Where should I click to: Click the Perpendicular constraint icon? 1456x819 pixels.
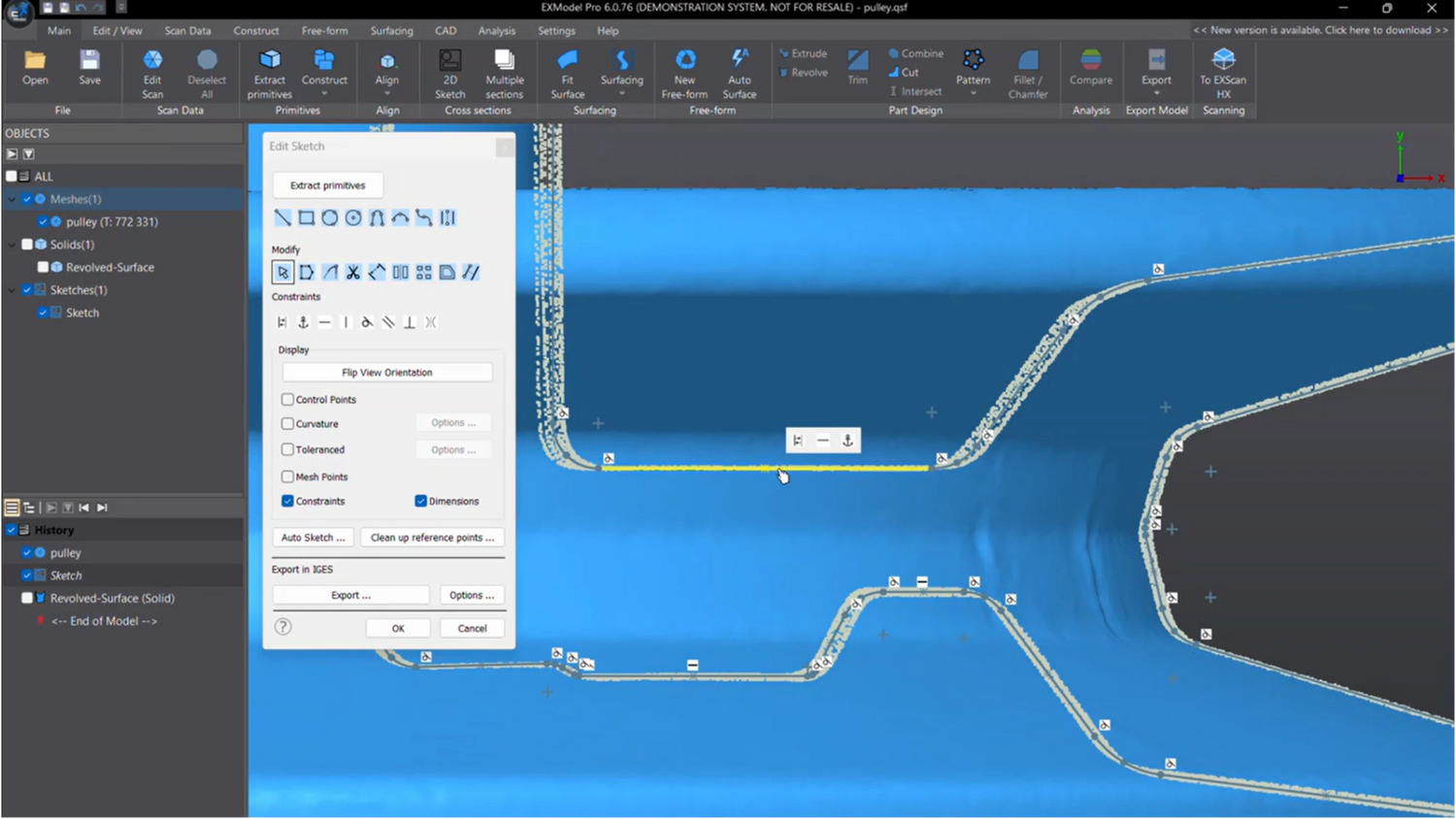pyautogui.click(x=410, y=322)
